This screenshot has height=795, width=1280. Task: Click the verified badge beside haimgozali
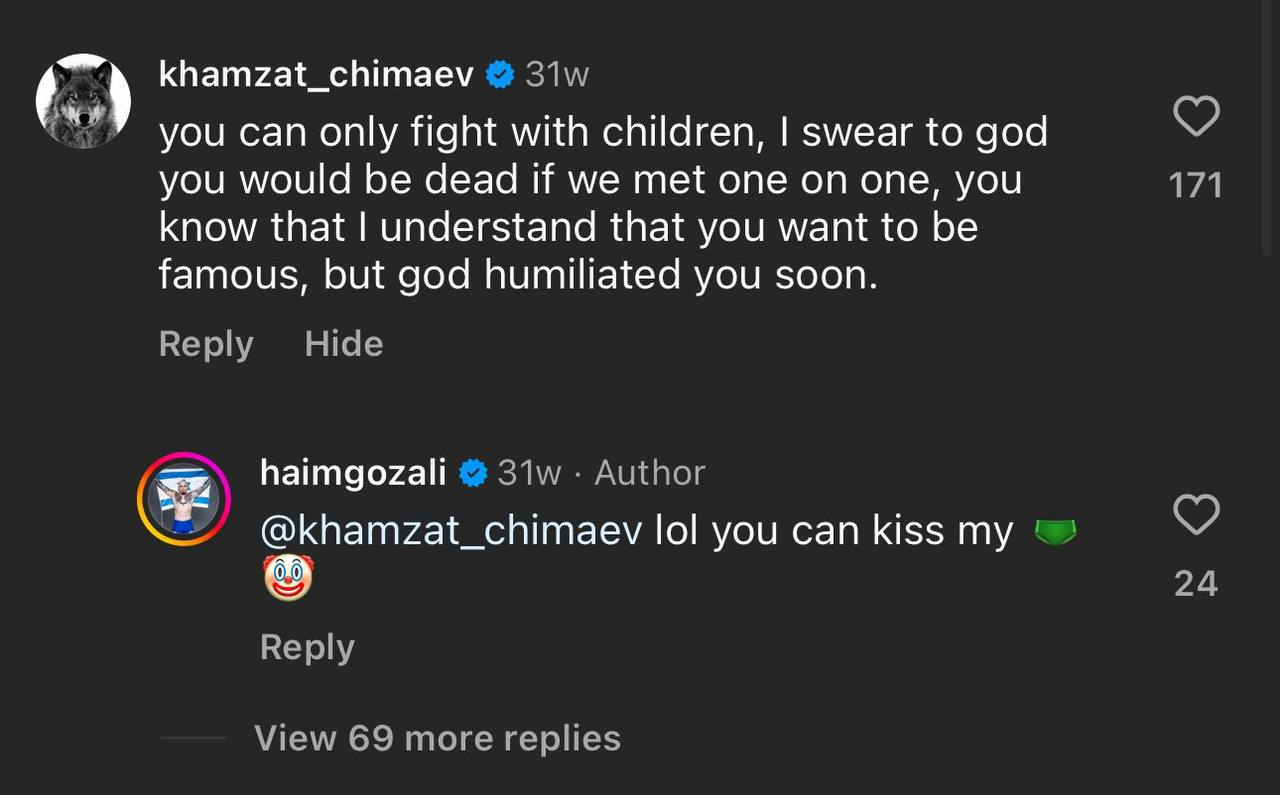coord(472,473)
